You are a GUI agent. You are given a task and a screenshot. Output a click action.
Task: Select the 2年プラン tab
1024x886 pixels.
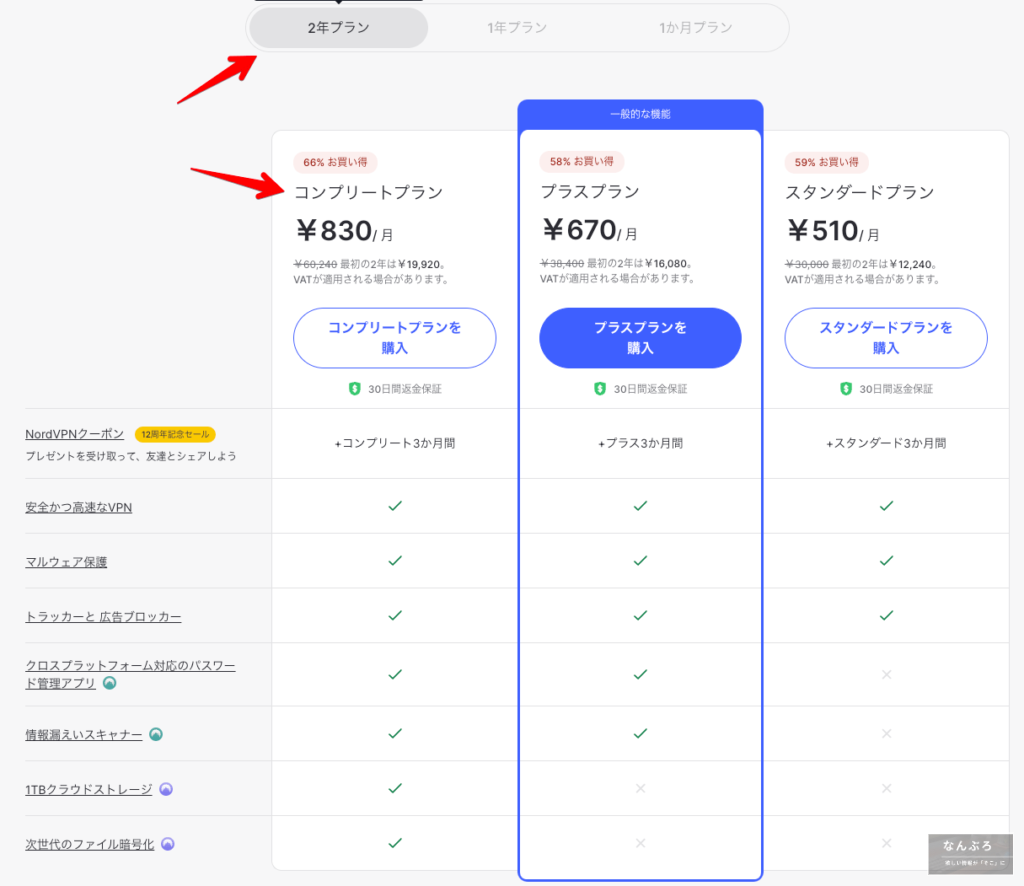click(x=338, y=28)
